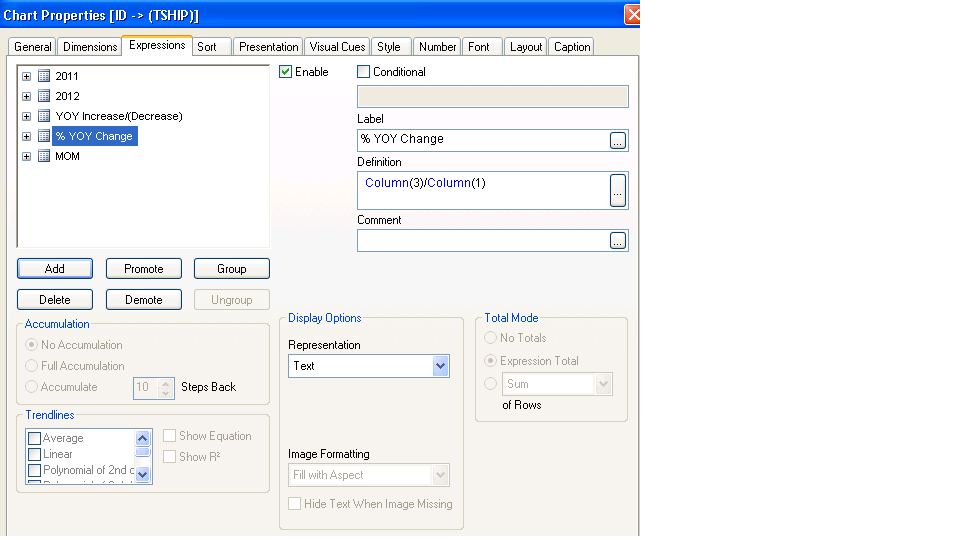Select the Accumulate steps back radio button
Image resolution: width=960 pixels, height=540 pixels.
pos(31,386)
